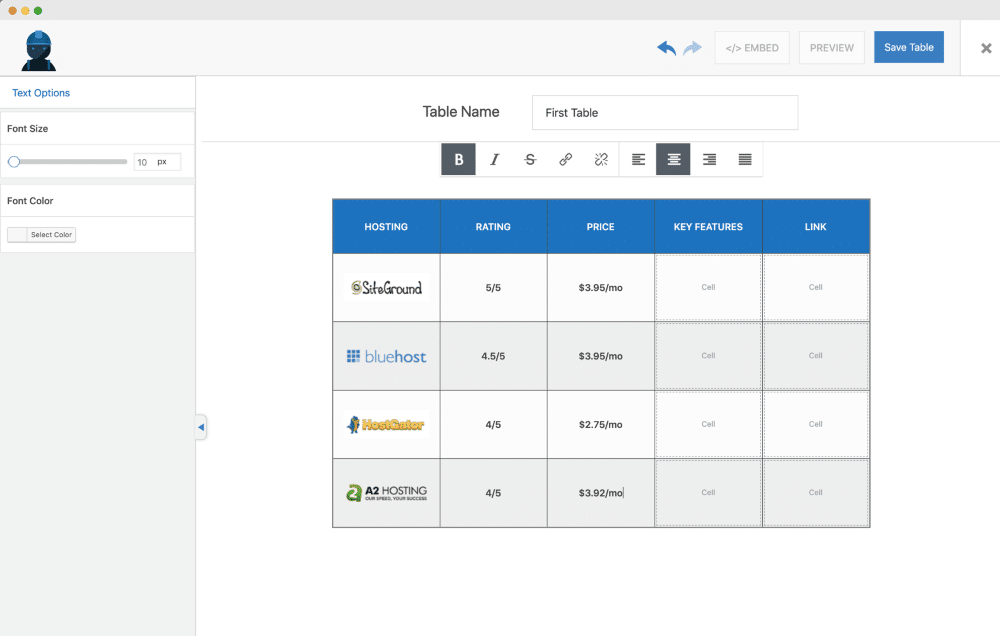Open the Select Color picker

pos(42,235)
